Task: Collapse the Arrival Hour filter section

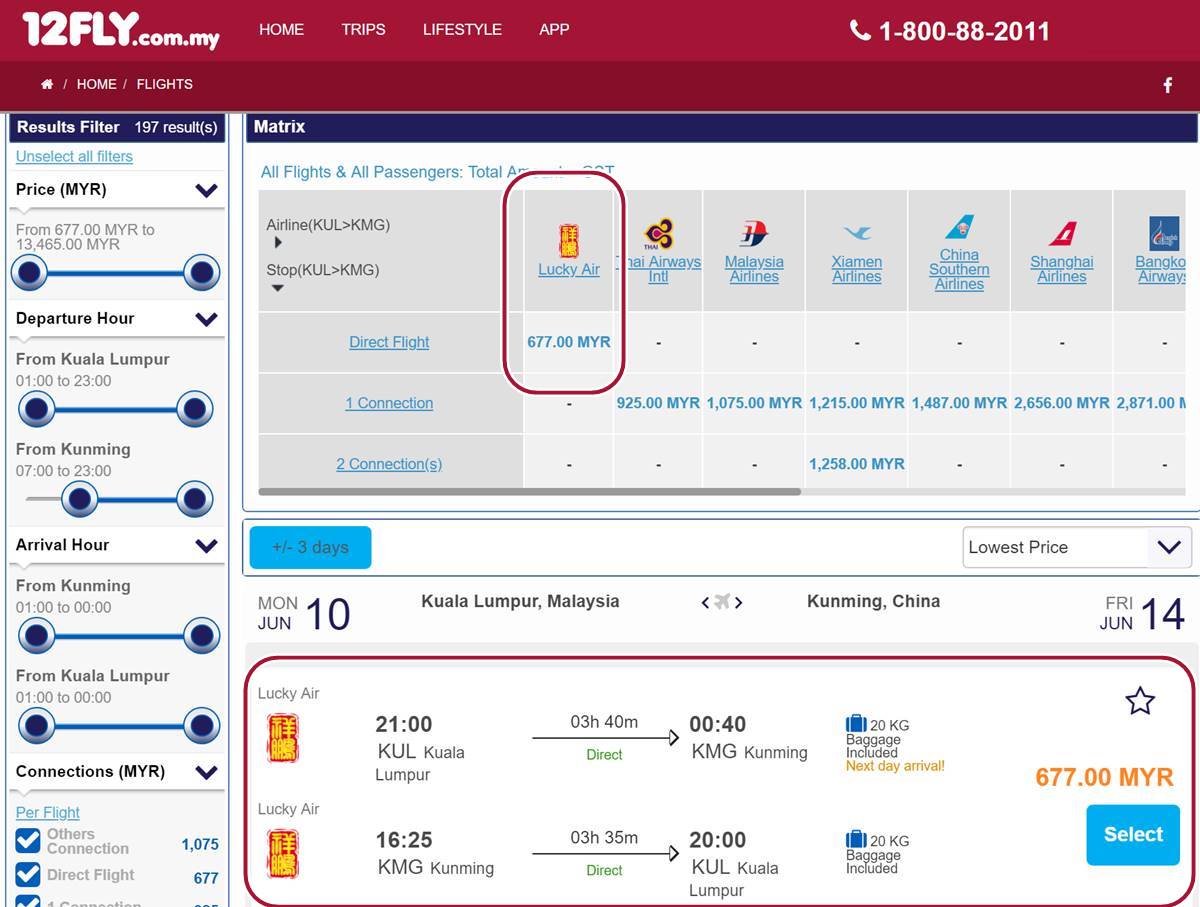Action: pyautogui.click(x=206, y=545)
